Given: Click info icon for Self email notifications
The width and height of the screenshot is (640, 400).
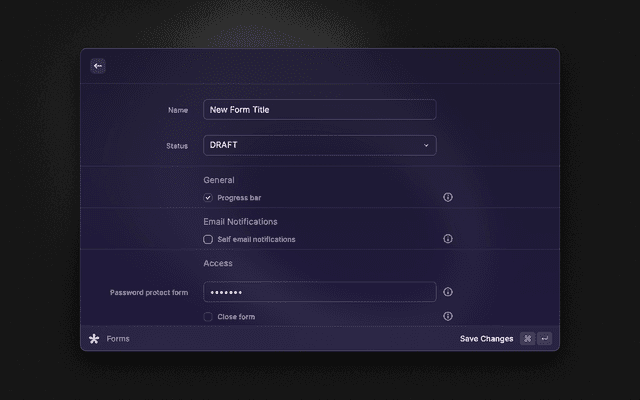Looking at the screenshot, I should pyautogui.click(x=448, y=239).
